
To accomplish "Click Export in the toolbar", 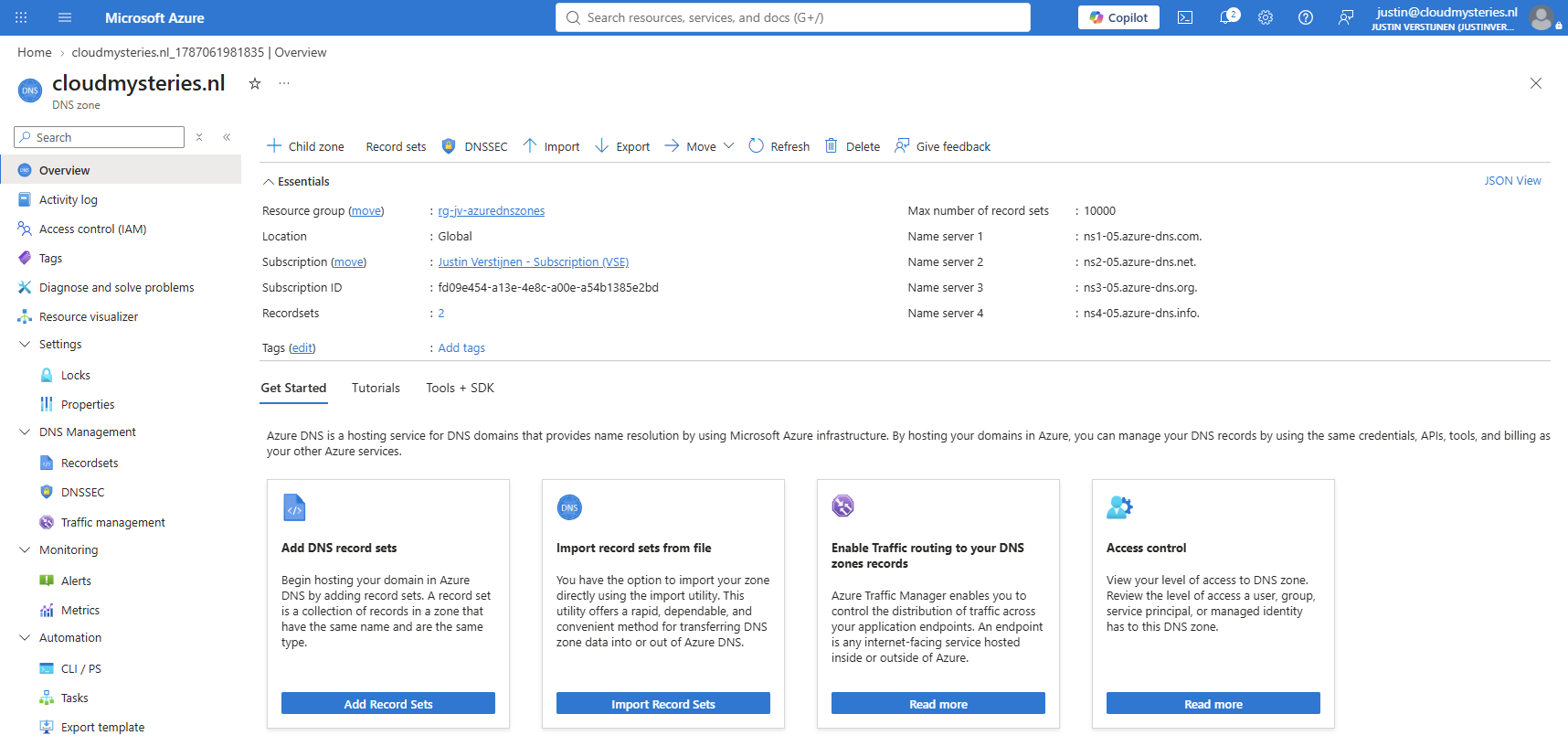I will click(x=622, y=146).
